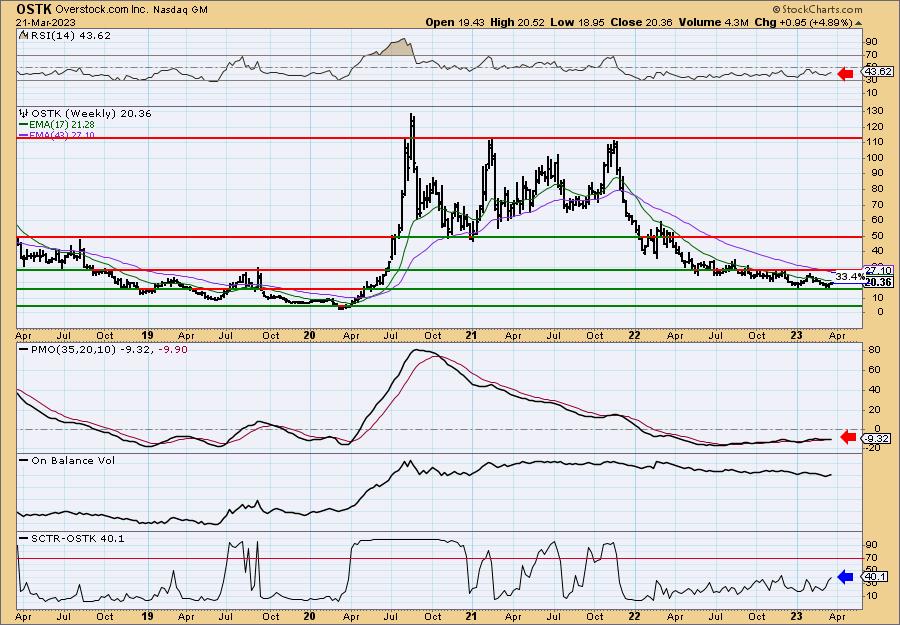Image resolution: width=900 pixels, height=625 pixels.
Task: Click the On Balance Vol legend label
Action: coord(72,460)
